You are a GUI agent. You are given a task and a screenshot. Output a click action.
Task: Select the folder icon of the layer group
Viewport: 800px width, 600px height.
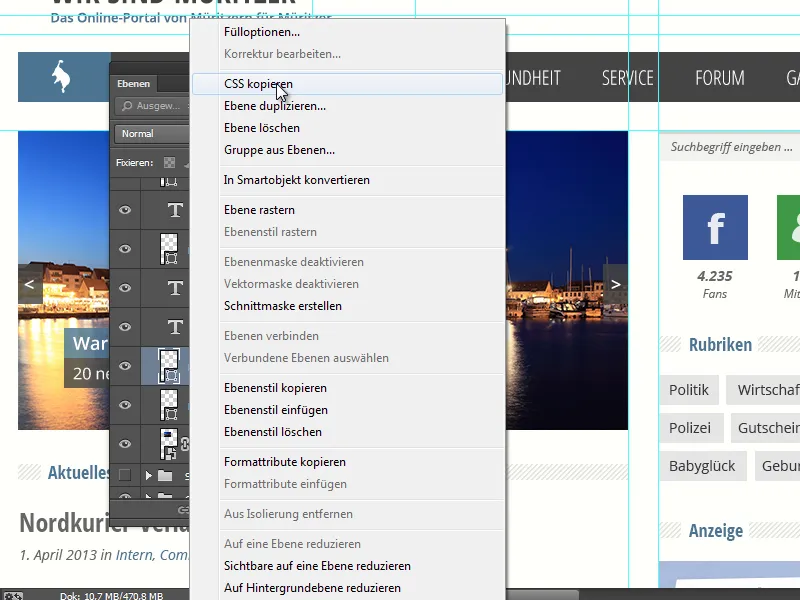pos(165,476)
